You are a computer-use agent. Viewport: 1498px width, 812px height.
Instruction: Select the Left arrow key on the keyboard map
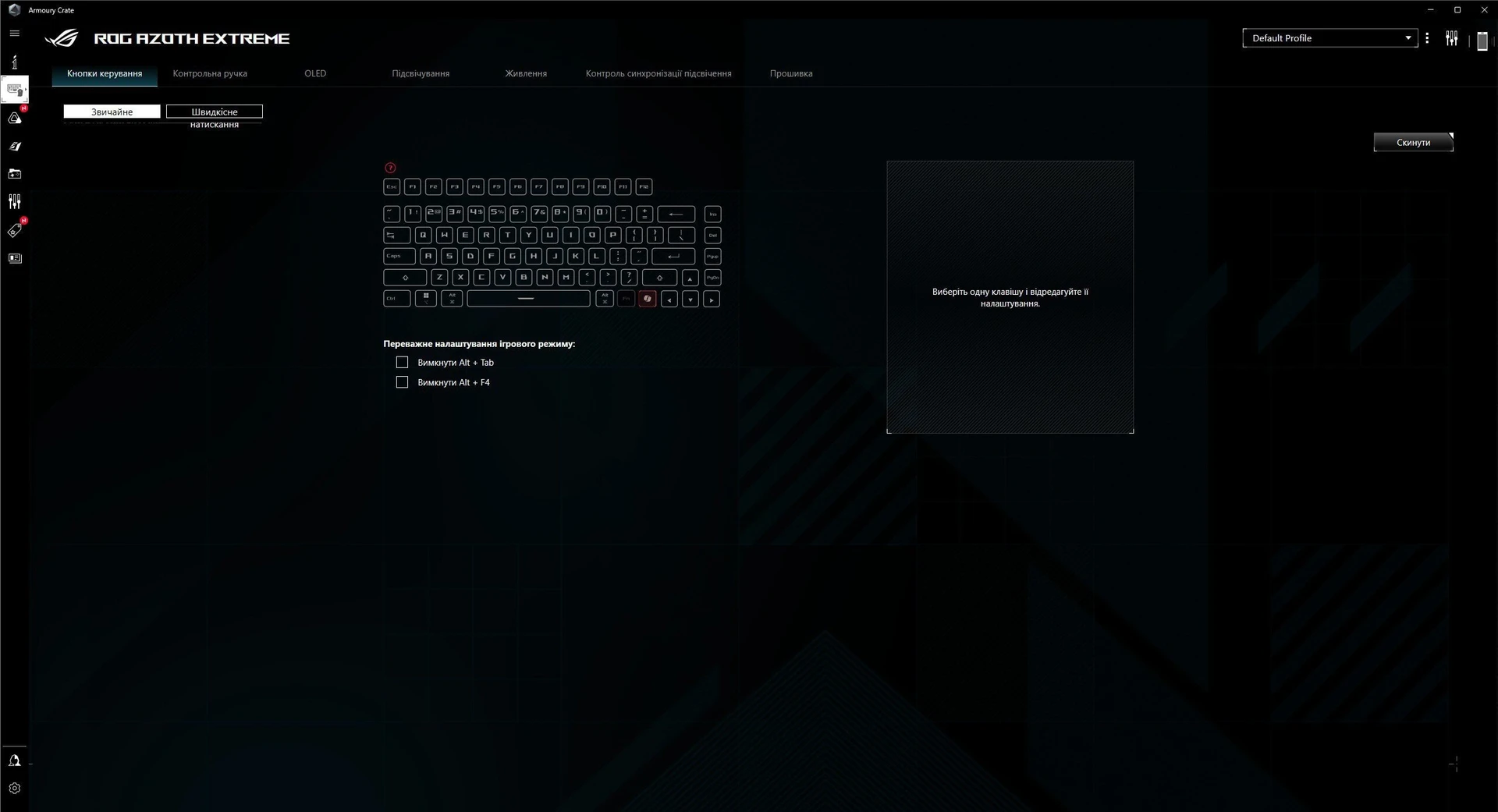pyautogui.click(x=669, y=299)
